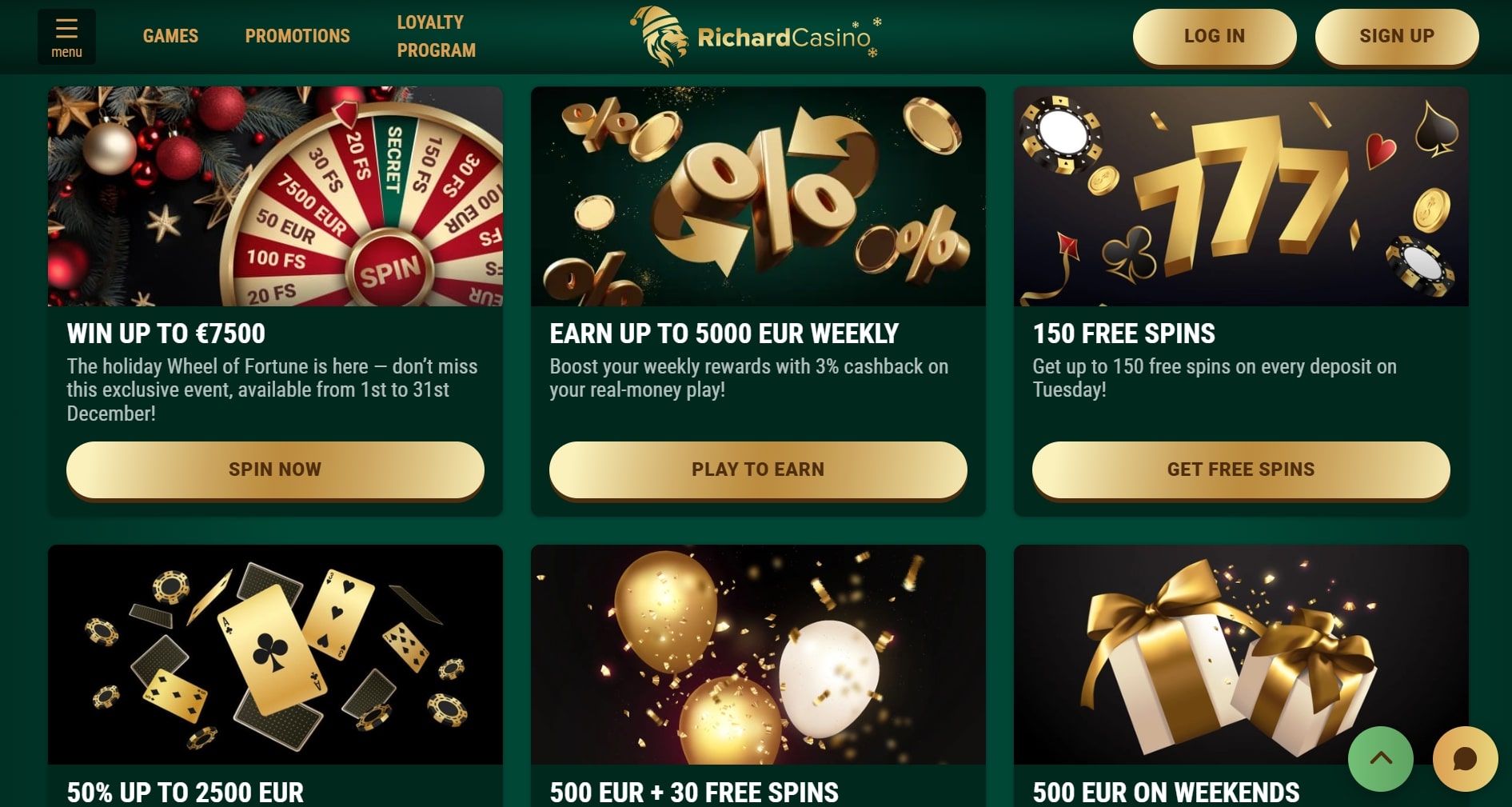Go to the Loyalty Program page
This screenshot has height=807, width=1512.
pyautogui.click(x=437, y=36)
